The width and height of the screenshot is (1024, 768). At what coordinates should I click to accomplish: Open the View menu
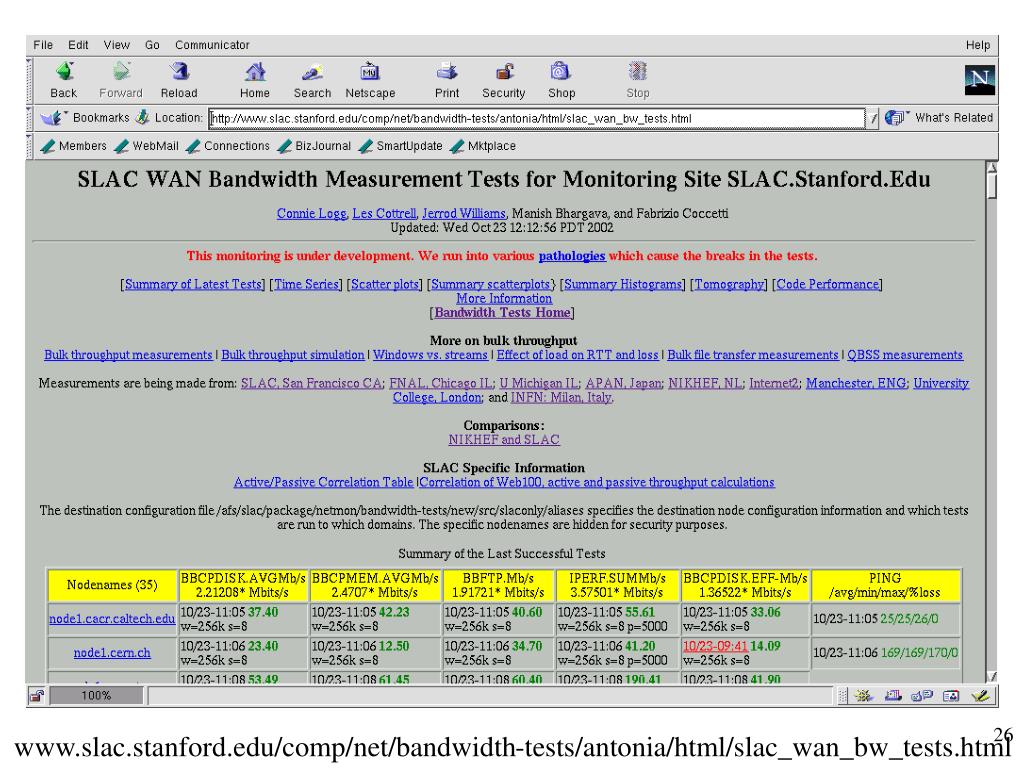(x=116, y=45)
